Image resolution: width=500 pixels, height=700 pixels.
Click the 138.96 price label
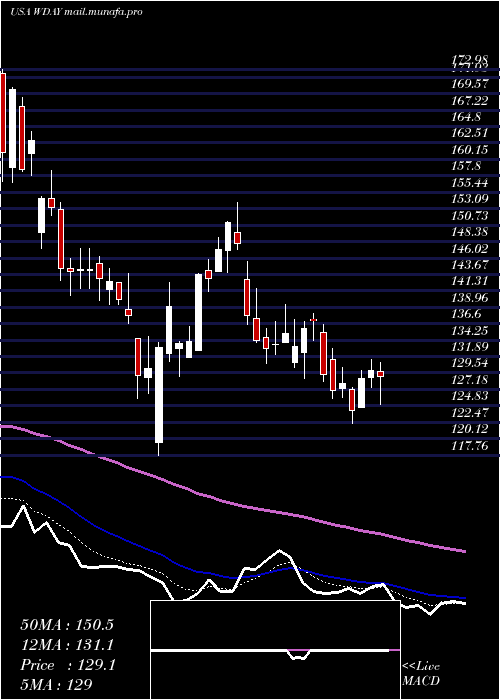pos(470,298)
